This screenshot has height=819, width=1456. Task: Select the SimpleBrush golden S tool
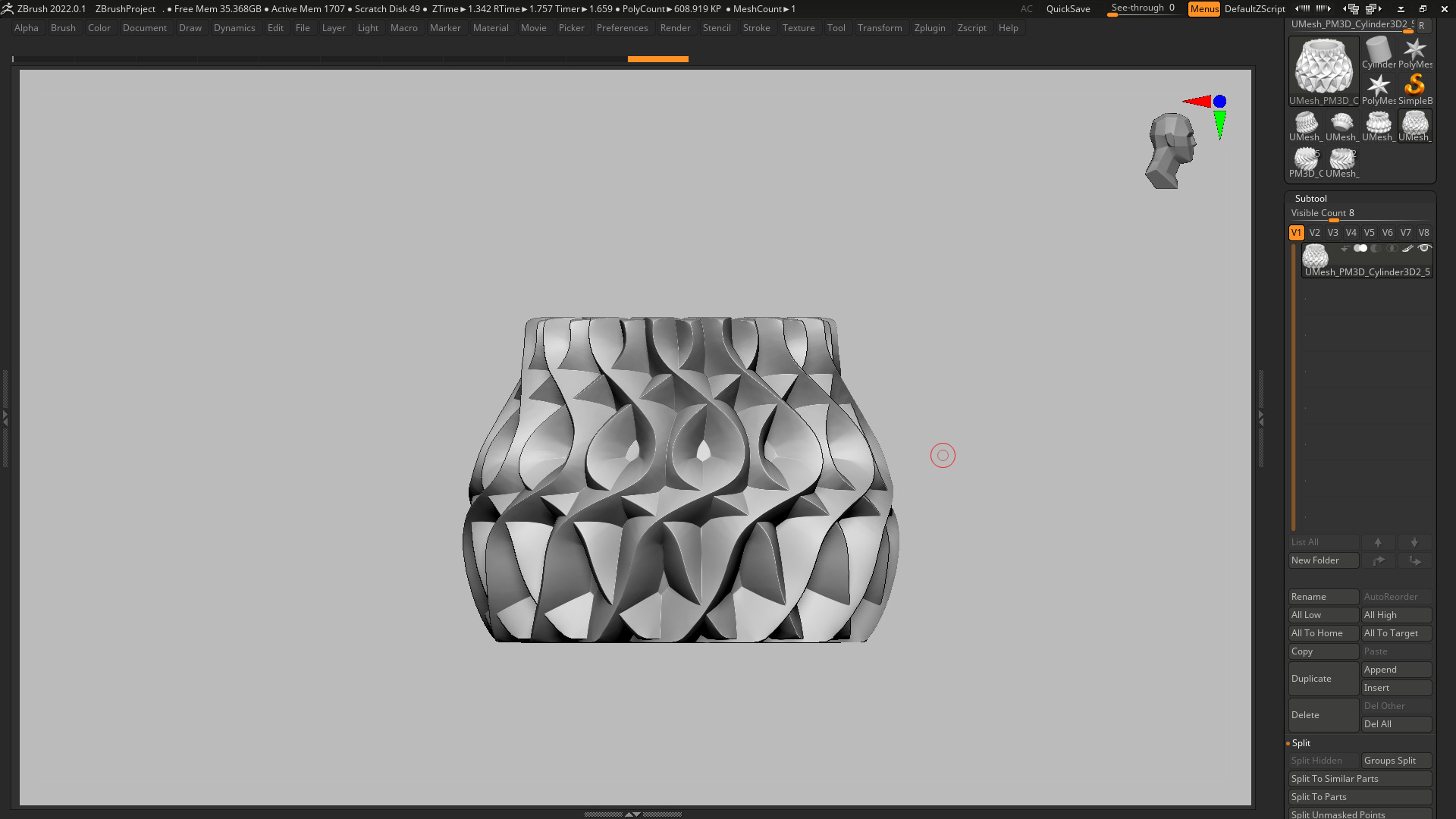(x=1415, y=89)
